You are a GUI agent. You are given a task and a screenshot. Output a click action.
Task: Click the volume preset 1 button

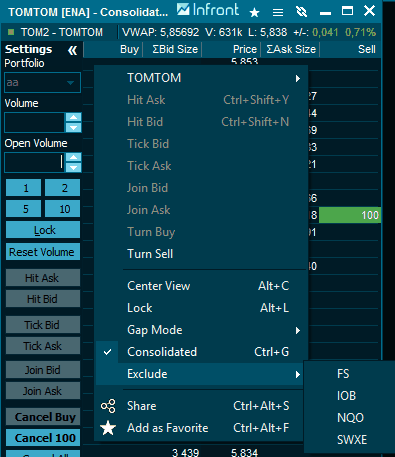(x=24, y=188)
